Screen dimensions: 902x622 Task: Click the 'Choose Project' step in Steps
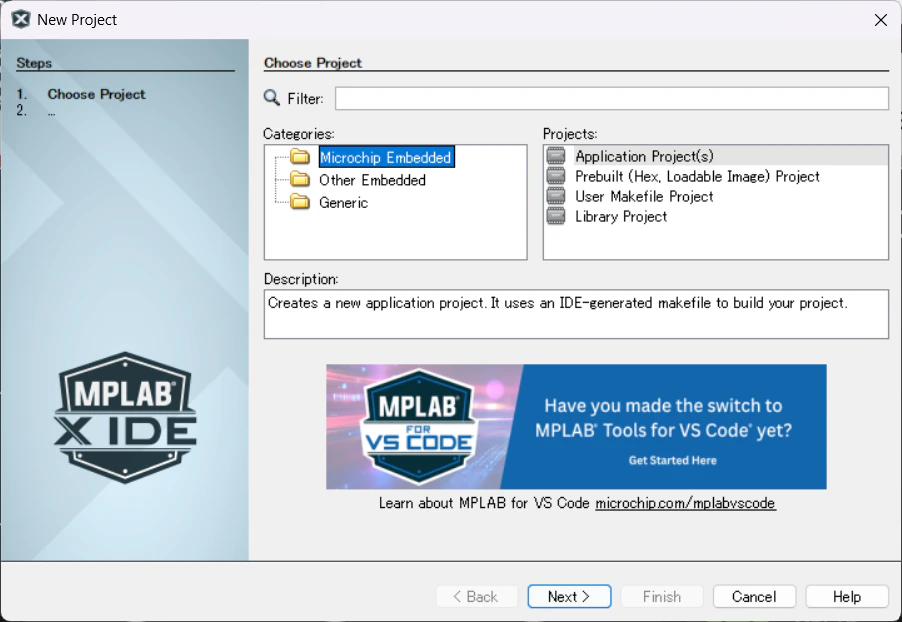(x=96, y=94)
